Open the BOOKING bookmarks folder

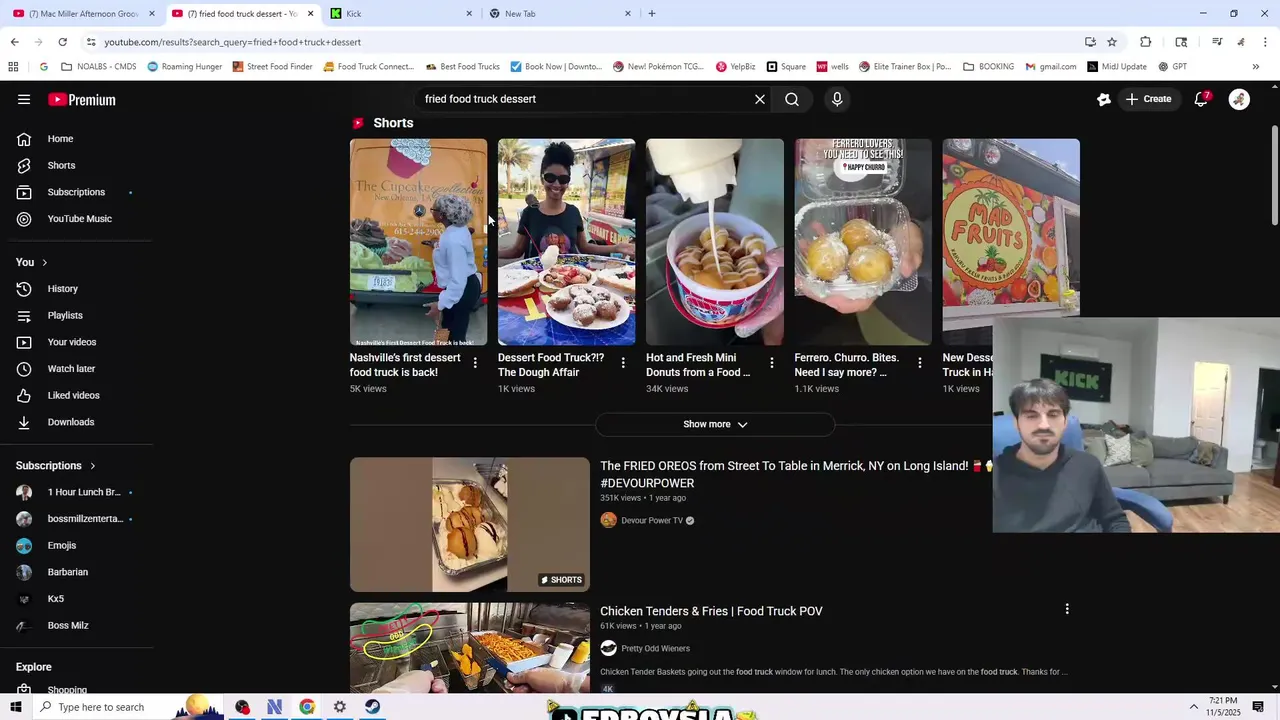click(988, 67)
